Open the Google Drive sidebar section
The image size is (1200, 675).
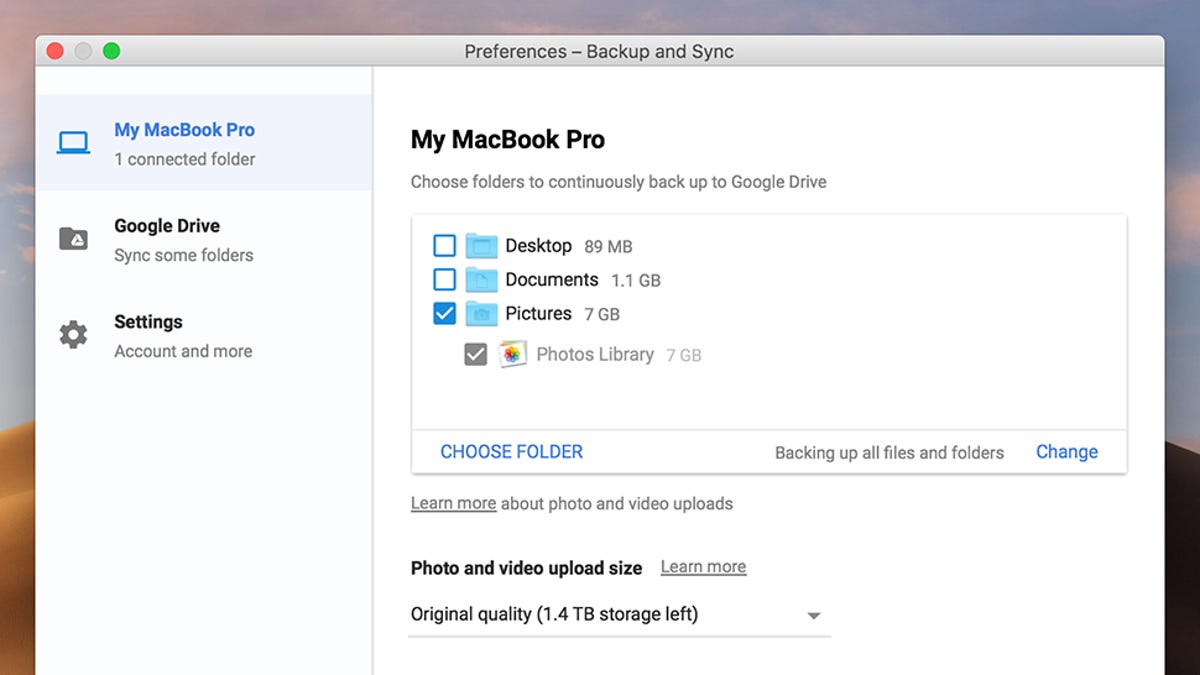(x=204, y=239)
